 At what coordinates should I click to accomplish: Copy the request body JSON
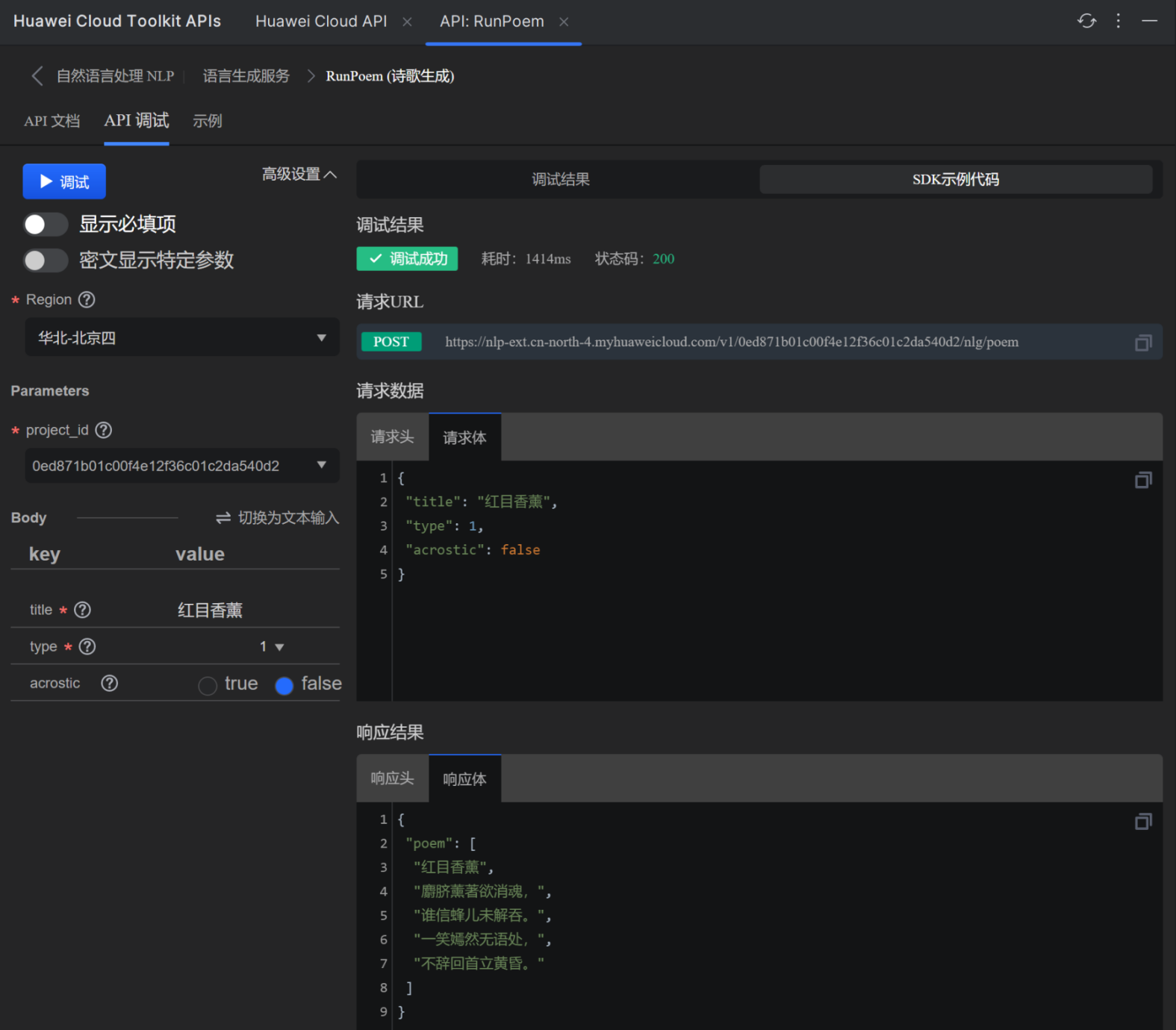click(1143, 480)
